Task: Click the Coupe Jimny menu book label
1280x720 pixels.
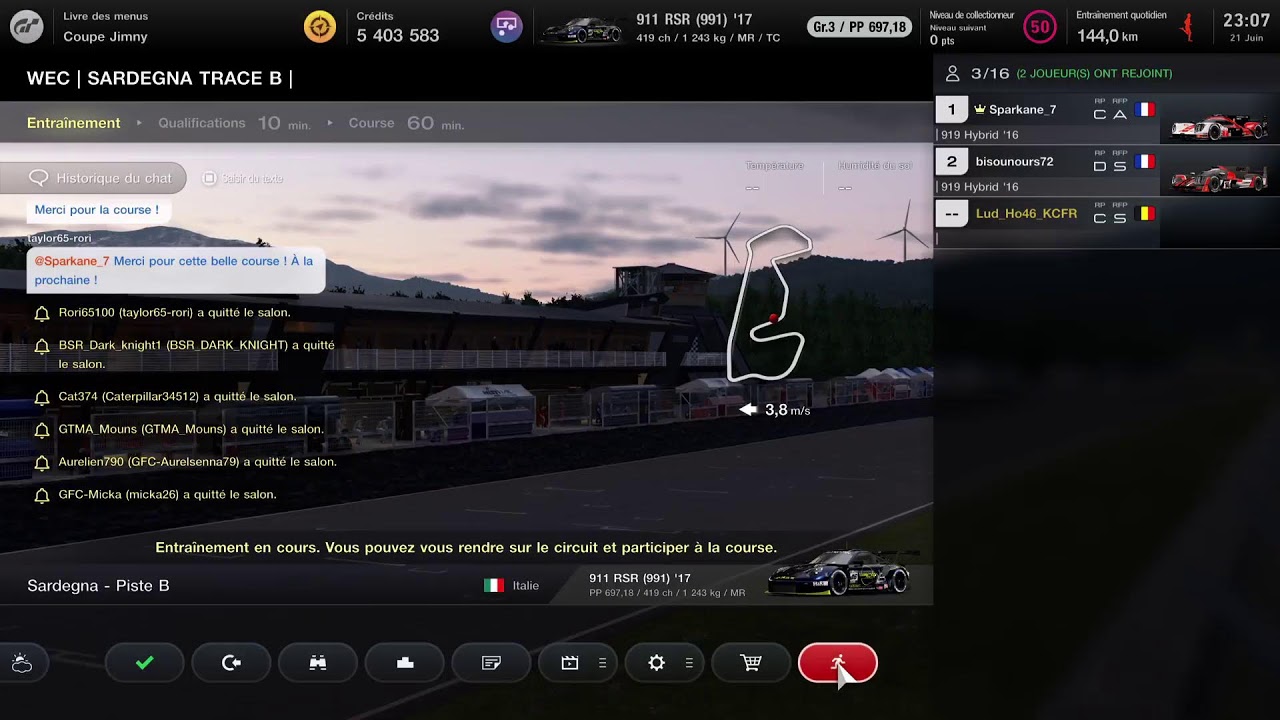Action: pos(105,36)
